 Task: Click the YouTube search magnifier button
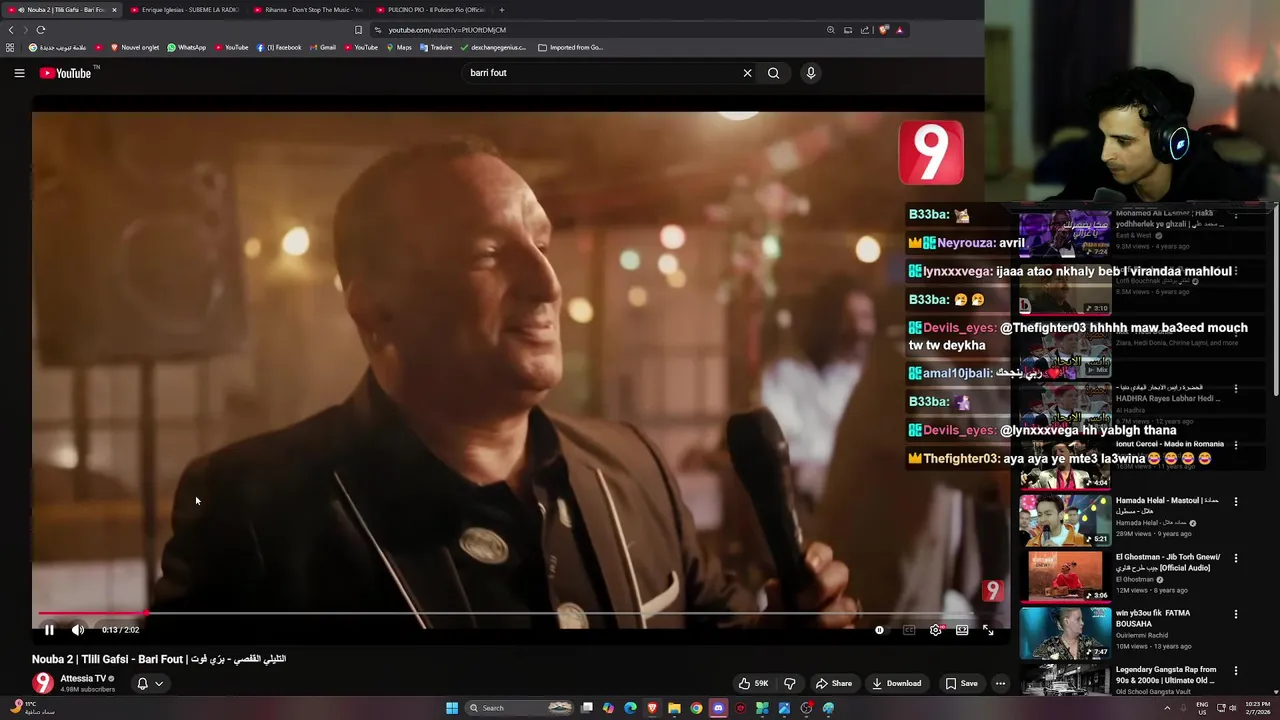[773, 73]
